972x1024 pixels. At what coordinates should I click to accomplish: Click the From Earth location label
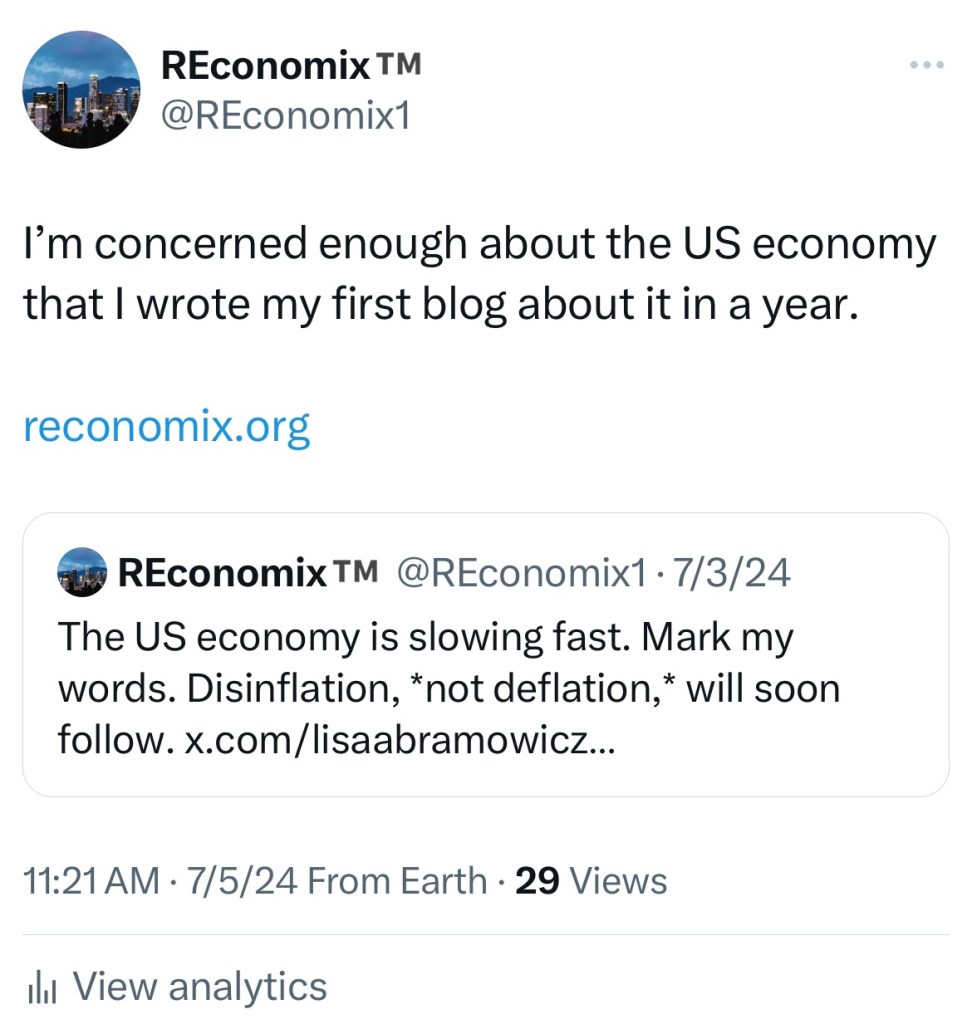(x=397, y=881)
